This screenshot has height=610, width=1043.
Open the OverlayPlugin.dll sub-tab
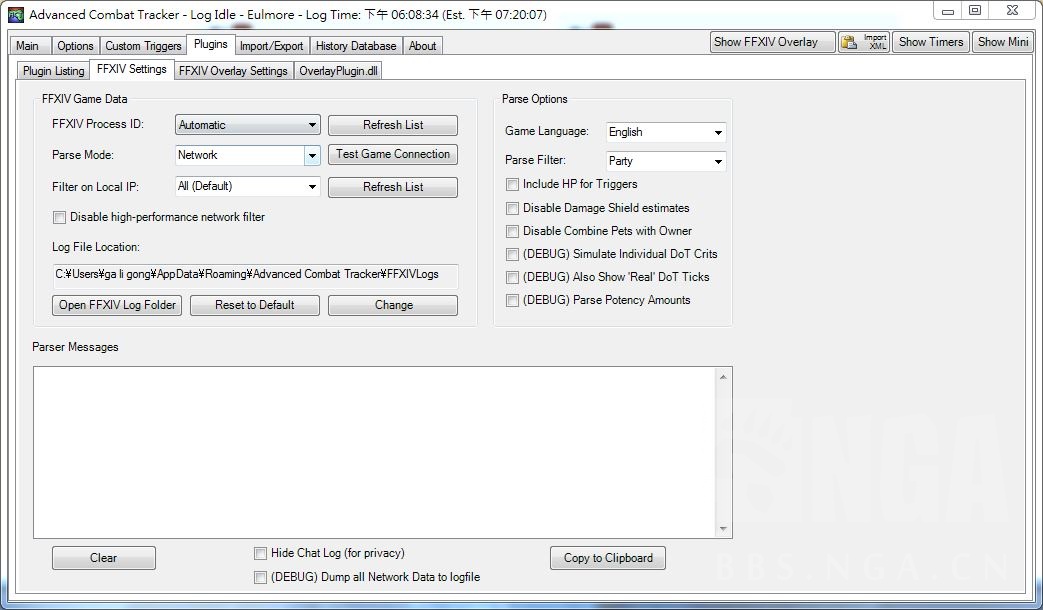coord(338,71)
